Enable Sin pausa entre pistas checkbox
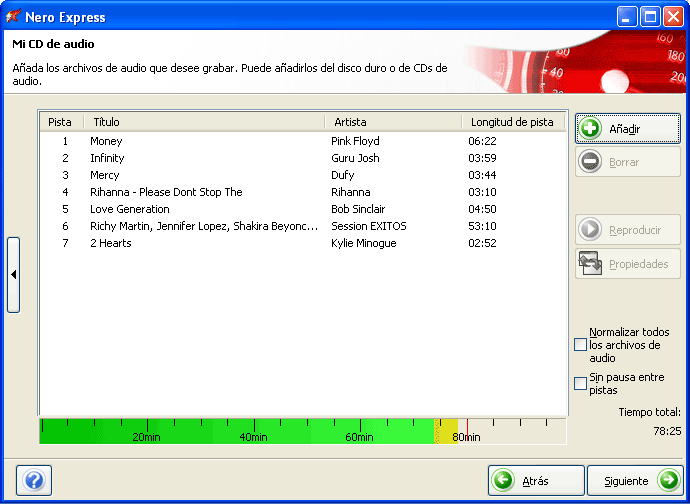The width and height of the screenshot is (690, 504). 581,383
